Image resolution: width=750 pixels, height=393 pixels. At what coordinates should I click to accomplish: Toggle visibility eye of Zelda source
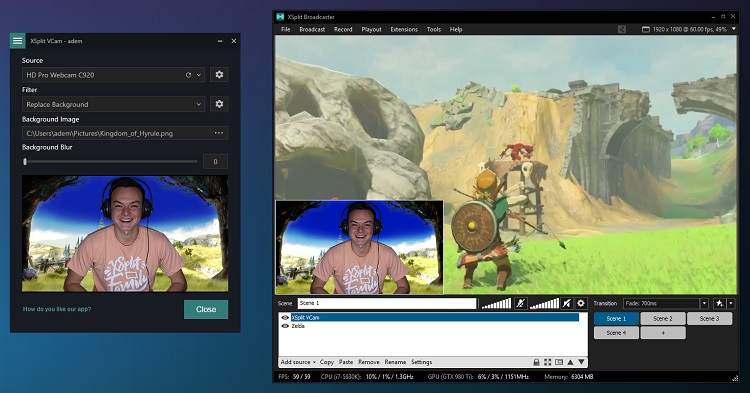[285, 326]
